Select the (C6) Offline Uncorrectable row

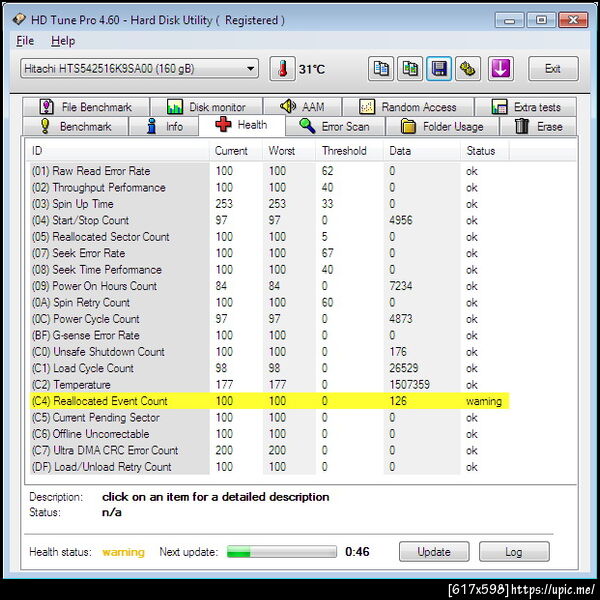(270, 434)
